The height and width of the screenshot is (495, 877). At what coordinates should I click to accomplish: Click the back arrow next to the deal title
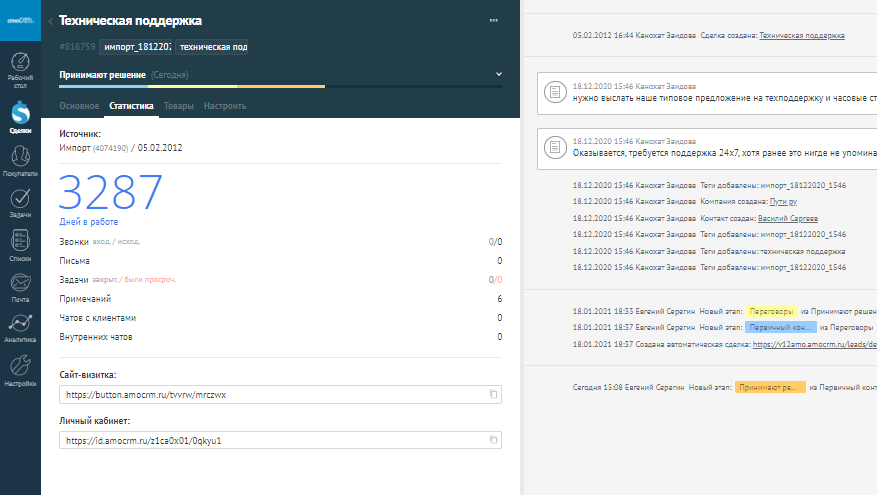pyautogui.click(x=51, y=21)
